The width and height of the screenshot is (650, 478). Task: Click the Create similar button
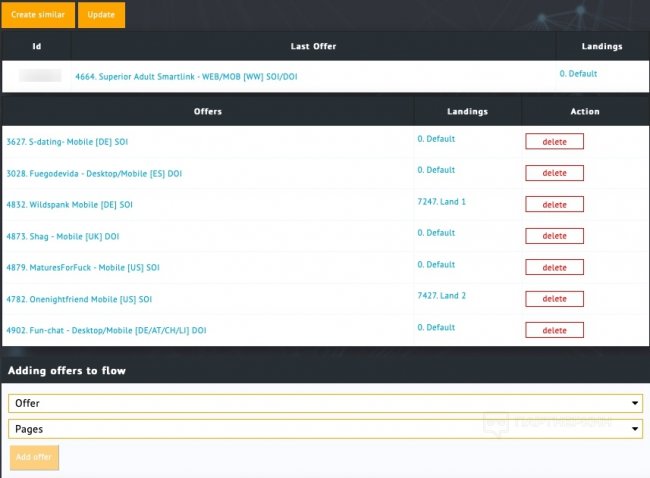pos(38,15)
